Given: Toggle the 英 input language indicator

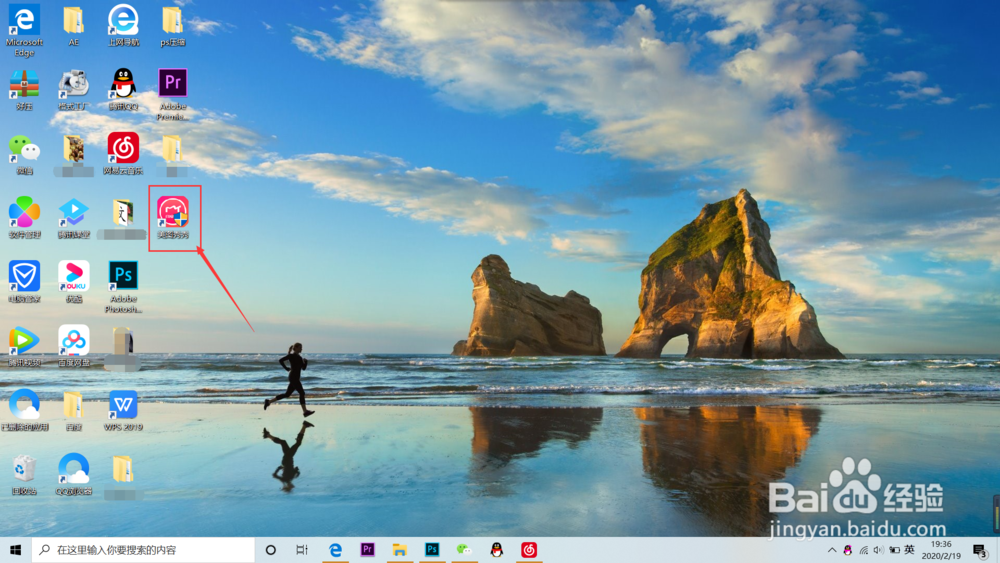Looking at the screenshot, I should click(909, 550).
